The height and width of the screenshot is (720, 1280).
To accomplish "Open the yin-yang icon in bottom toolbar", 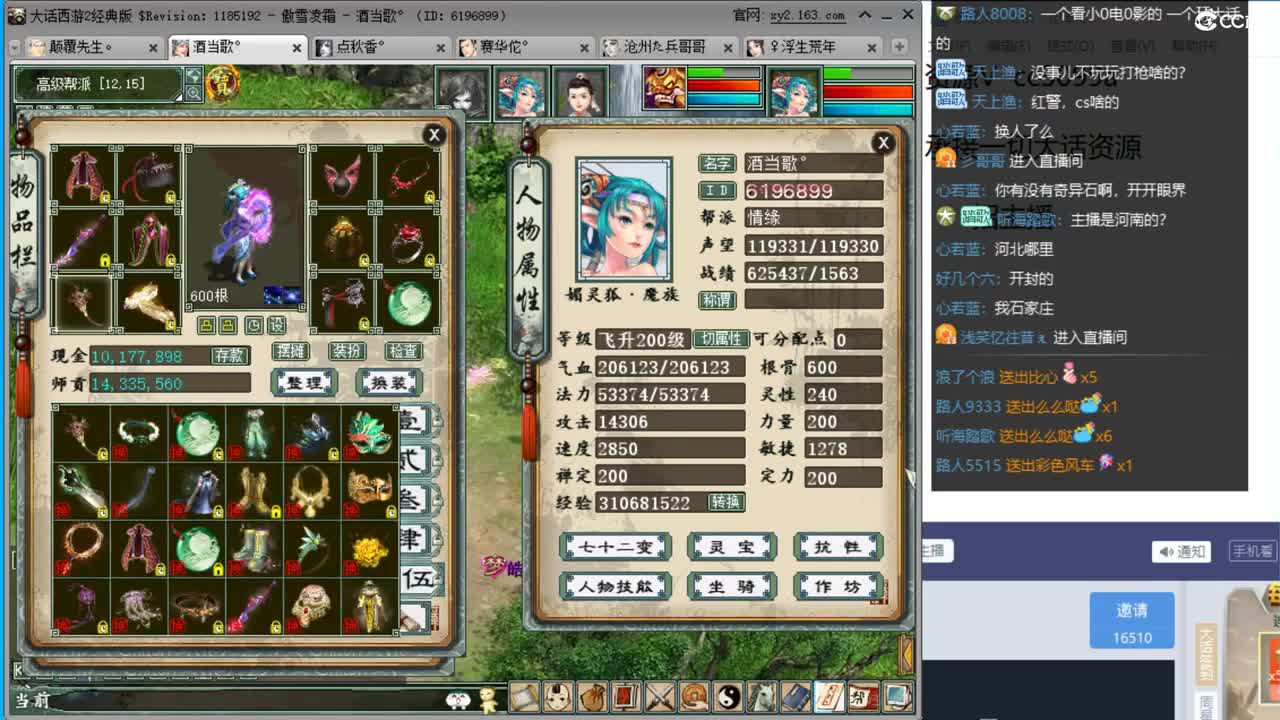I will [x=729, y=696].
